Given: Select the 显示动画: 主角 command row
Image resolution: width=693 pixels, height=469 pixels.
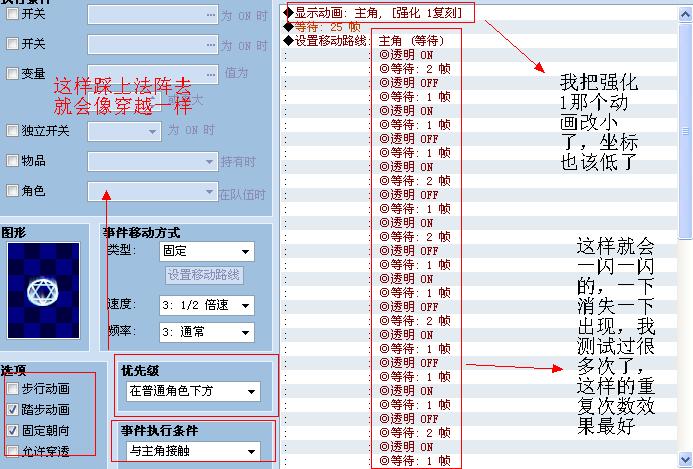Looking at the screenshot, I should pos(378,13).
